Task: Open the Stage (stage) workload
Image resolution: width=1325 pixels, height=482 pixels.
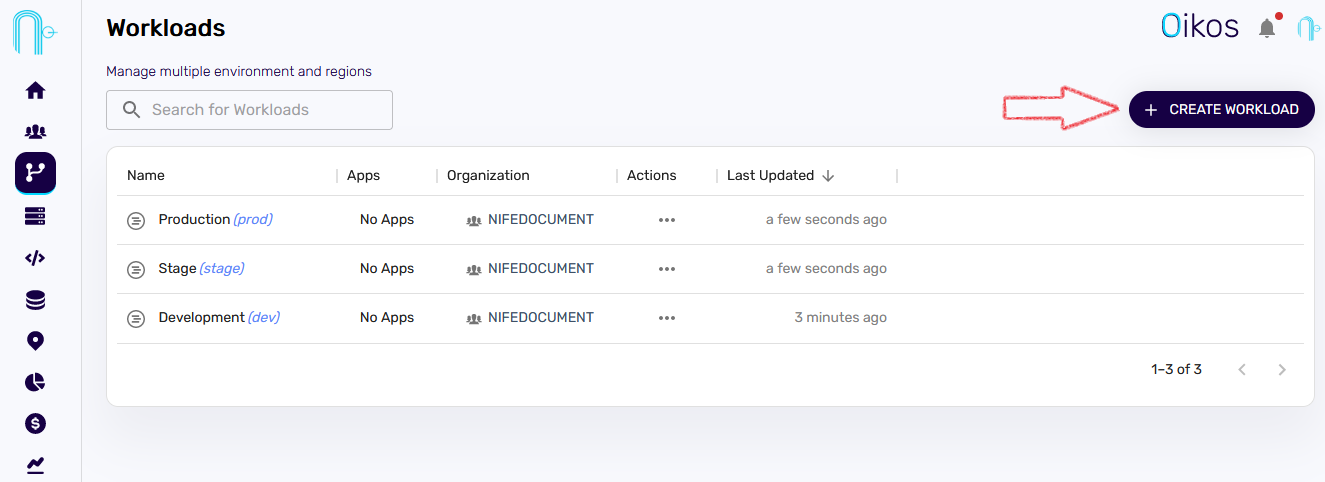Action: pyautogui.click(x=201, y=268)
